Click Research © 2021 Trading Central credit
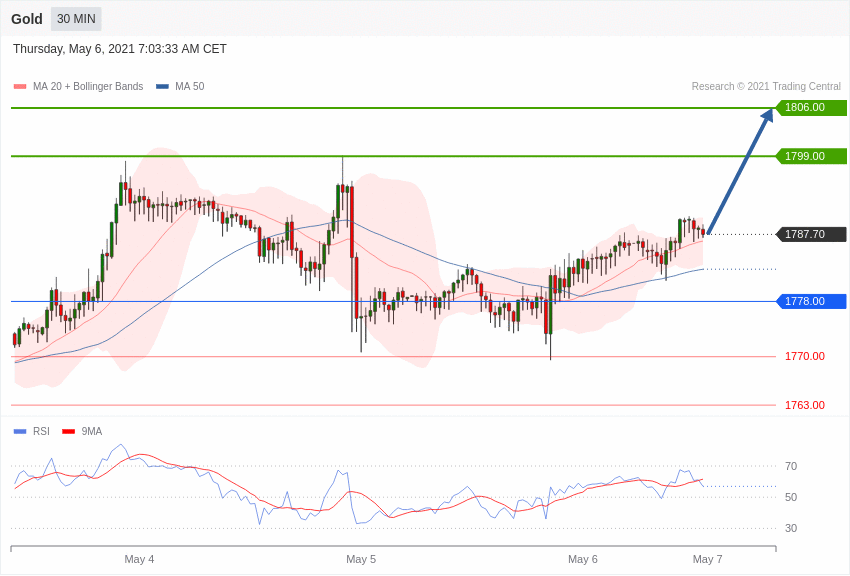The image size is (850, 576). pyautogui.click(x=766, y=86)
